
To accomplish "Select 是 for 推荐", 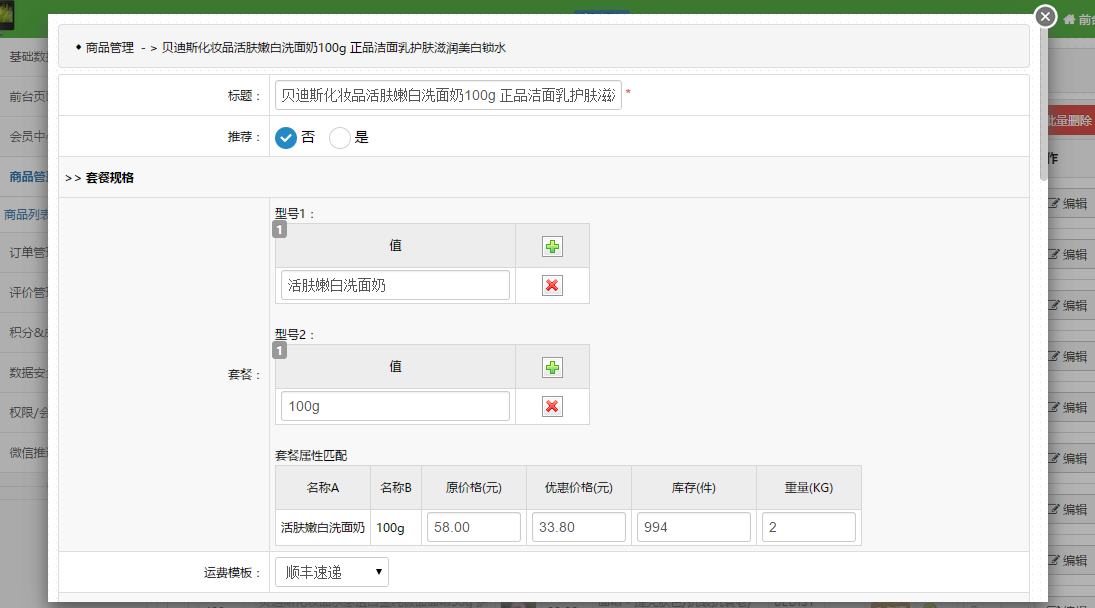I will 340,138.
